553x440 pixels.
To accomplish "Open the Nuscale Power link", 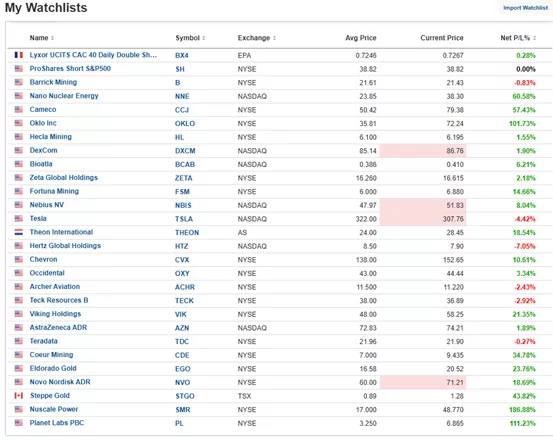I will (54, 409).
